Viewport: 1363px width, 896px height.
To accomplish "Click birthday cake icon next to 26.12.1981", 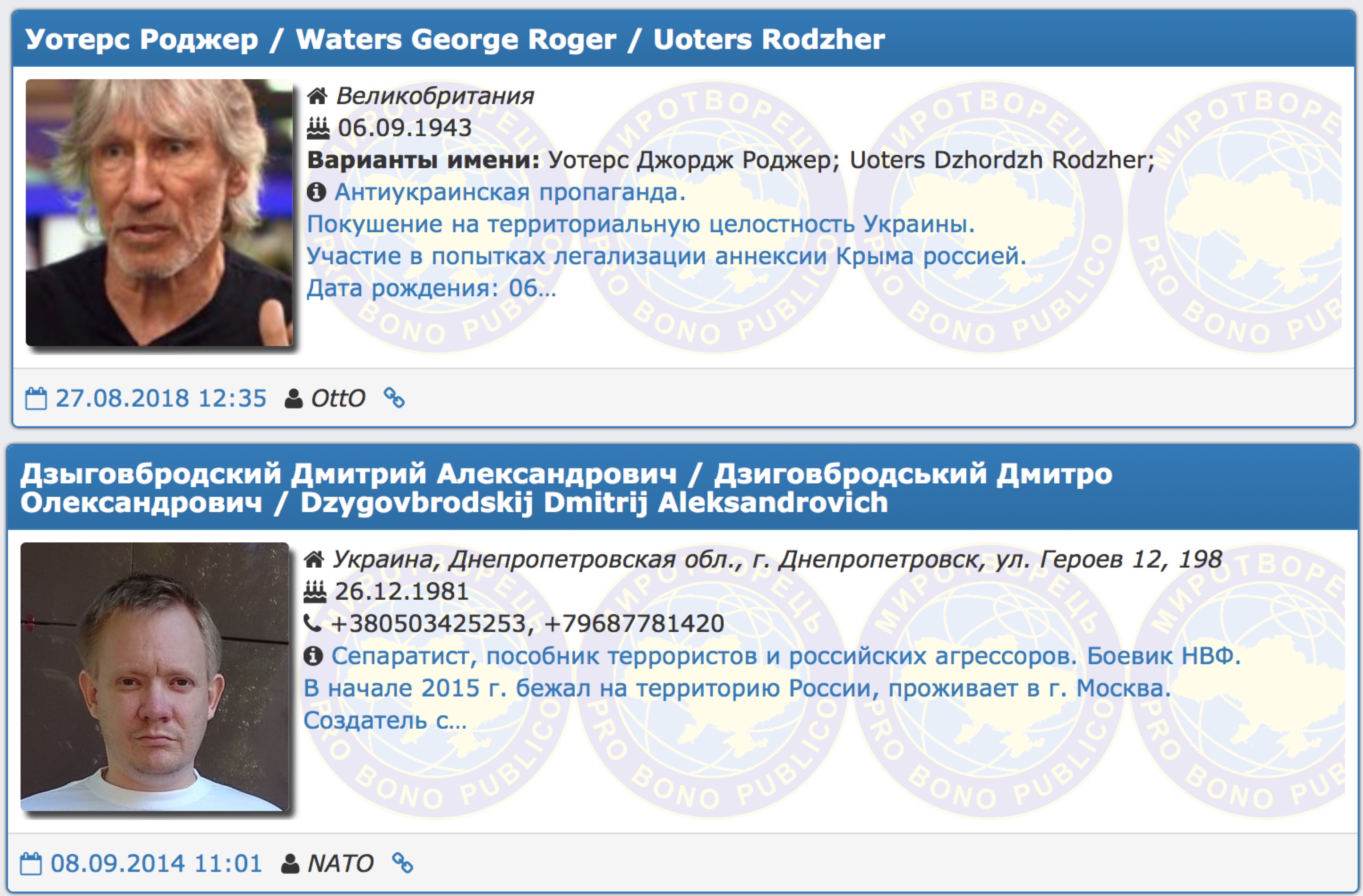I will pos(315,591).
